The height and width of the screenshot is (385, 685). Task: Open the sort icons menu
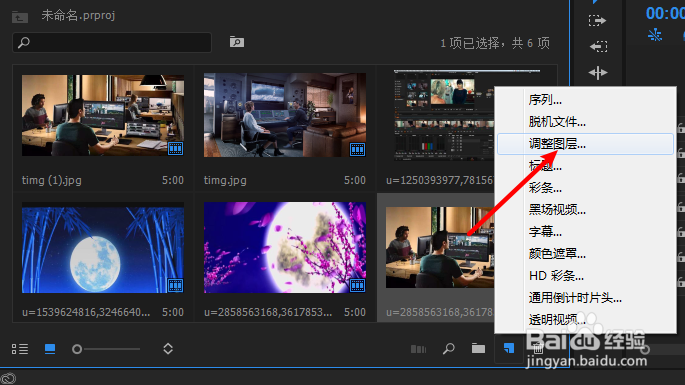168,349
